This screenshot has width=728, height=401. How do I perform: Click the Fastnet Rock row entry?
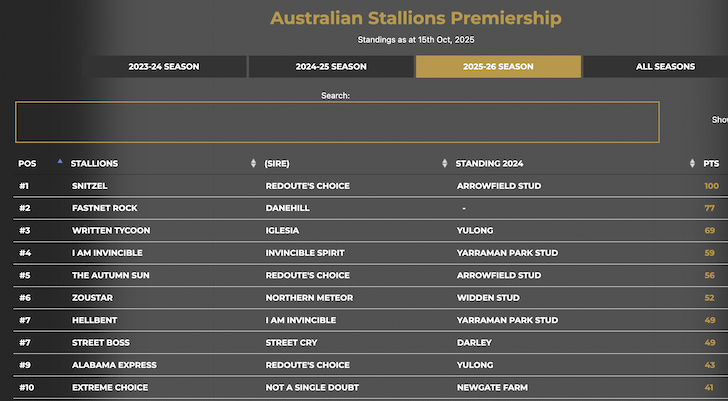click(x=104, y=208)
